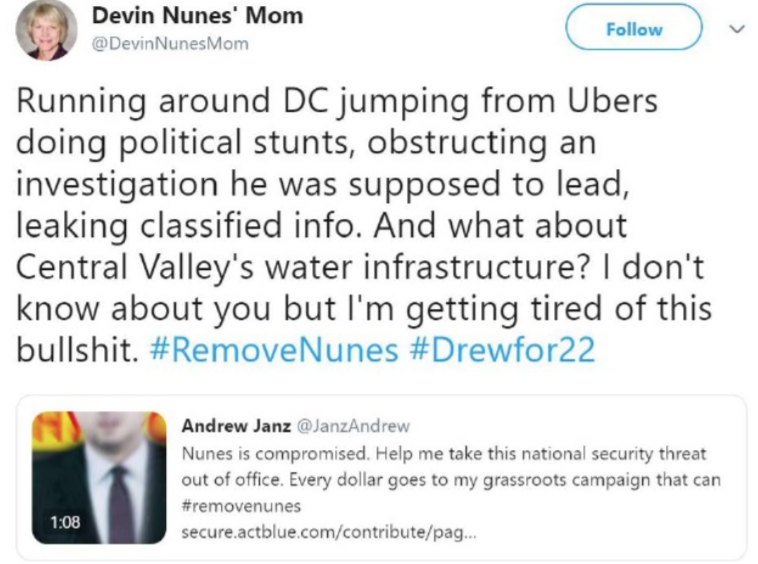Open the Devin Nunes' Mom display name

(197, 15)
